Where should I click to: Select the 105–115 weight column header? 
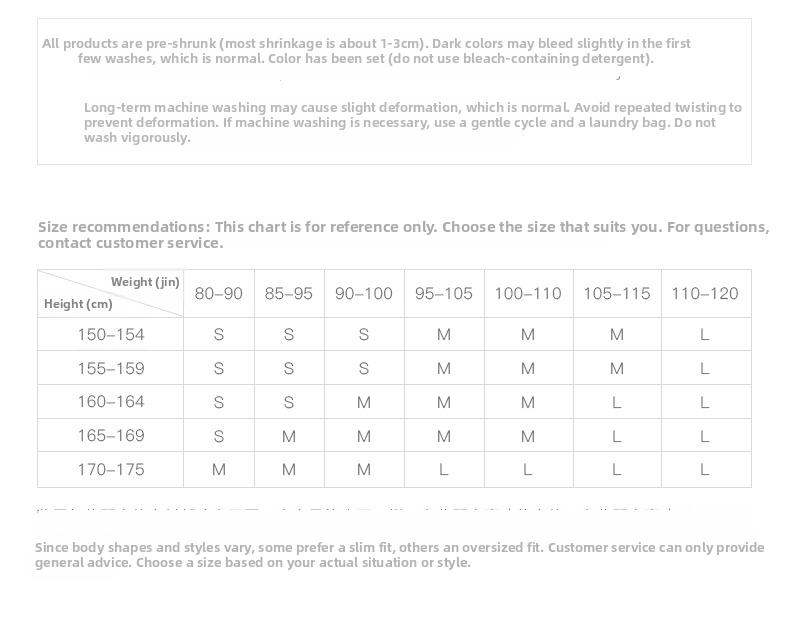[x=617, y=294]
